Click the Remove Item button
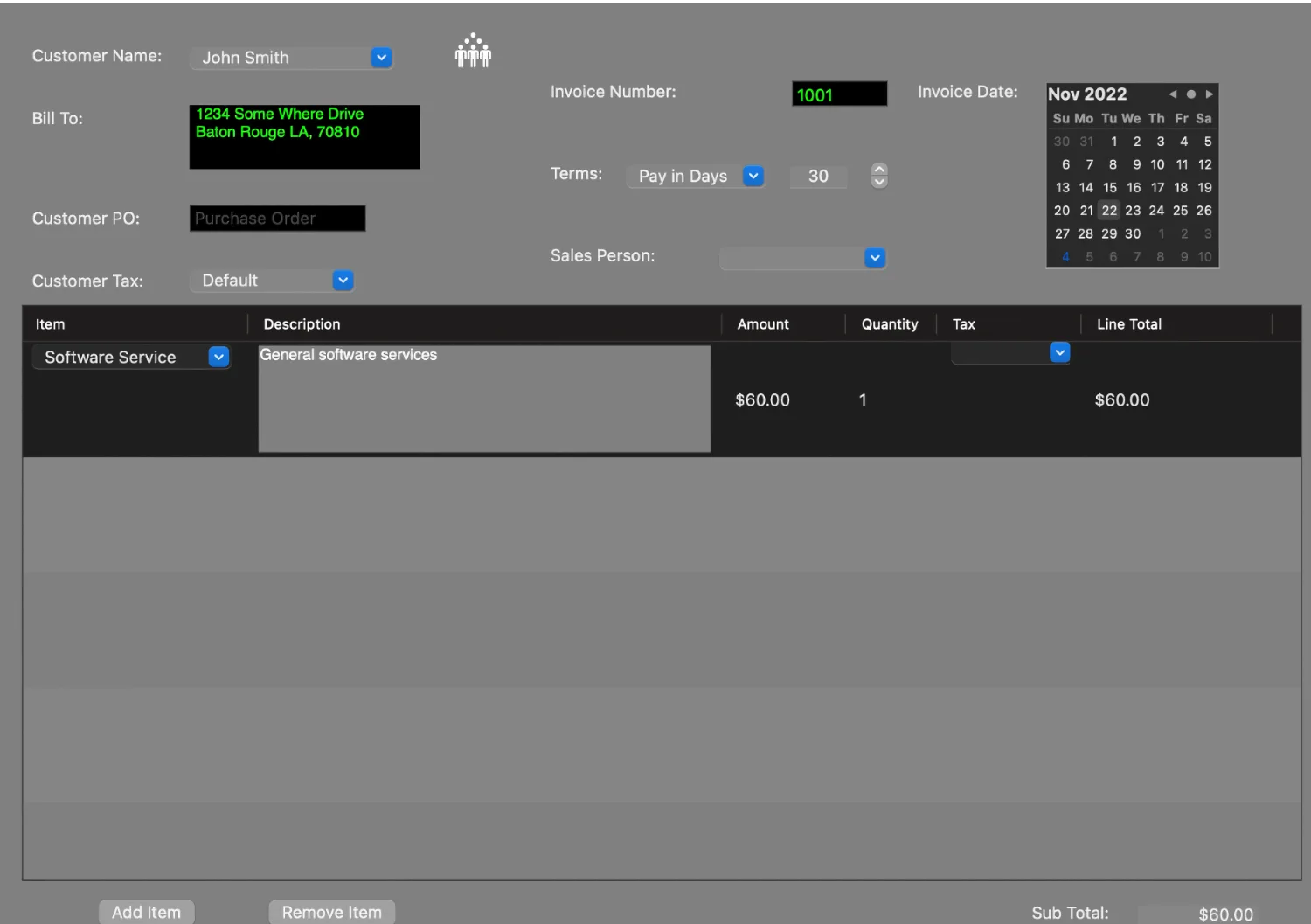1311x924 pixels. [x=331, y=912]
